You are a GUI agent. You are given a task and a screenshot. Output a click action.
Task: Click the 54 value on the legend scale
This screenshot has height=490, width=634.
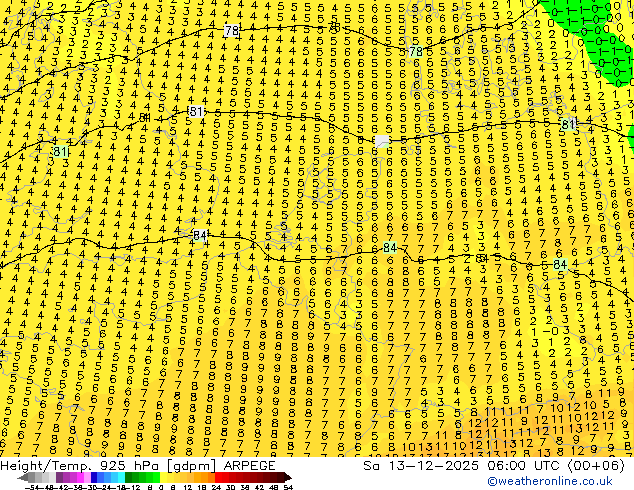click(288, 487)
